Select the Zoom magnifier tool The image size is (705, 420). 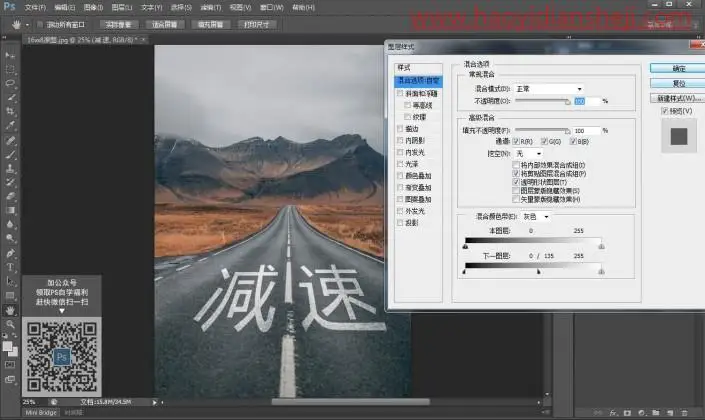(x=10, y=324)
